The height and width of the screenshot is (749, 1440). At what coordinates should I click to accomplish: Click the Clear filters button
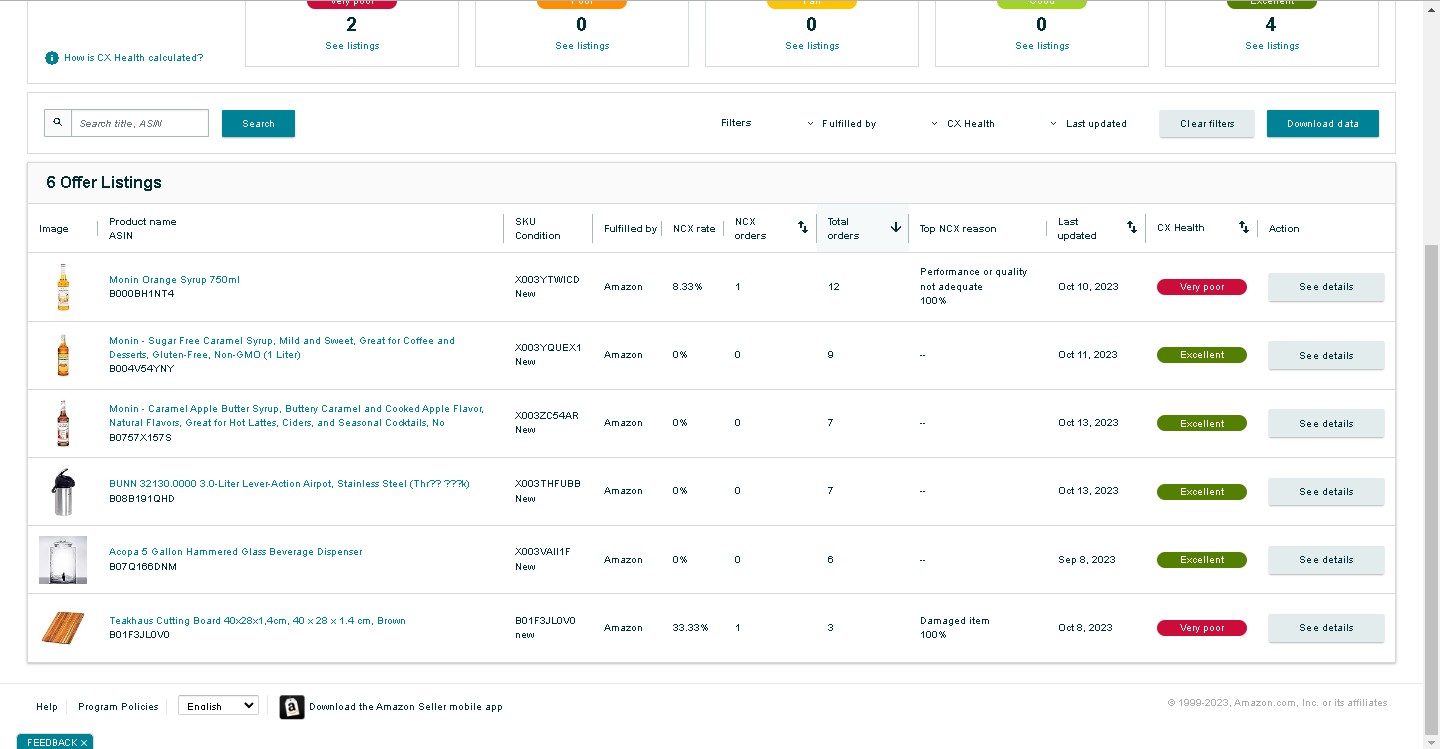[1207, 123]
